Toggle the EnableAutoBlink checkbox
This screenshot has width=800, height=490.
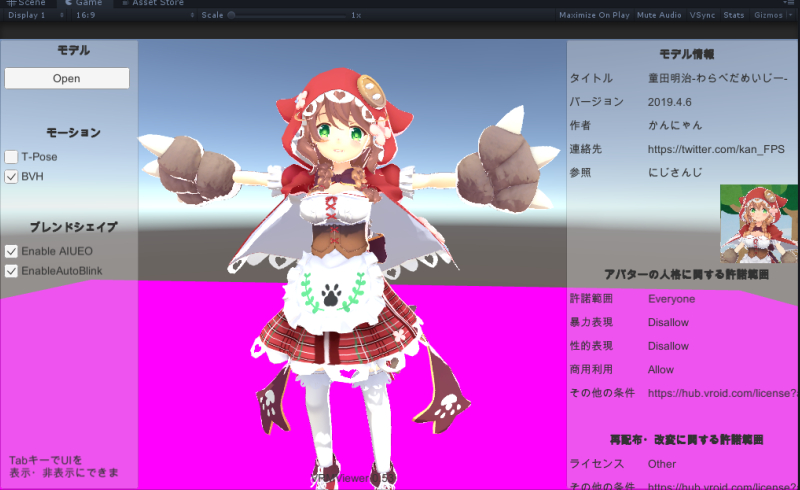[x=11, y=271]
